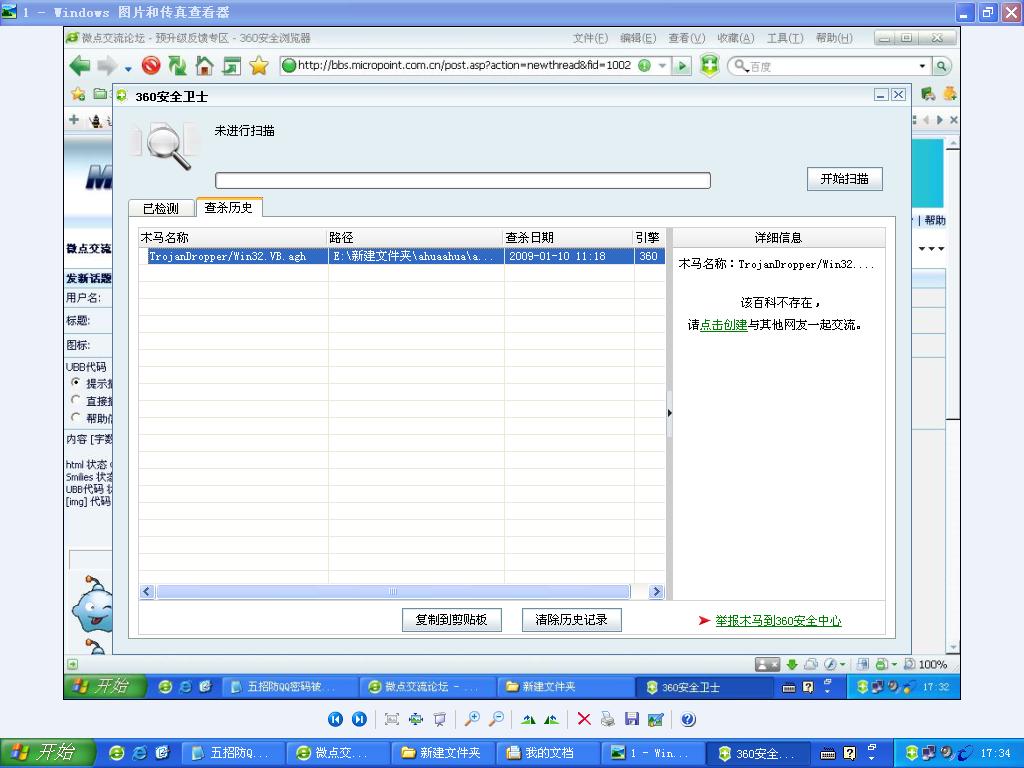Click the 帮助 link on the forum page
The width and height of the screenshot is (1024, 768).
pos(935,220)
